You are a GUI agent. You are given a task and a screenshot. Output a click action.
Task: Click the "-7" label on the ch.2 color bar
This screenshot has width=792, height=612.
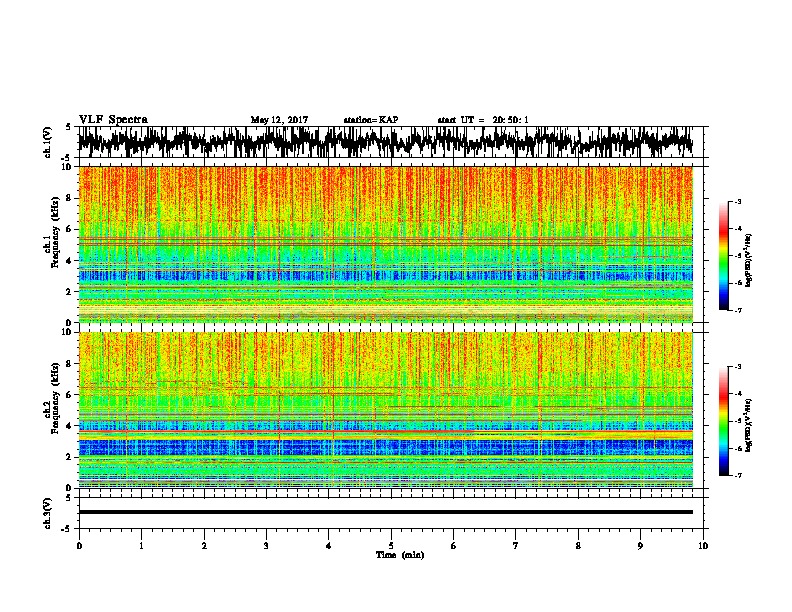(x=738, y=476)
